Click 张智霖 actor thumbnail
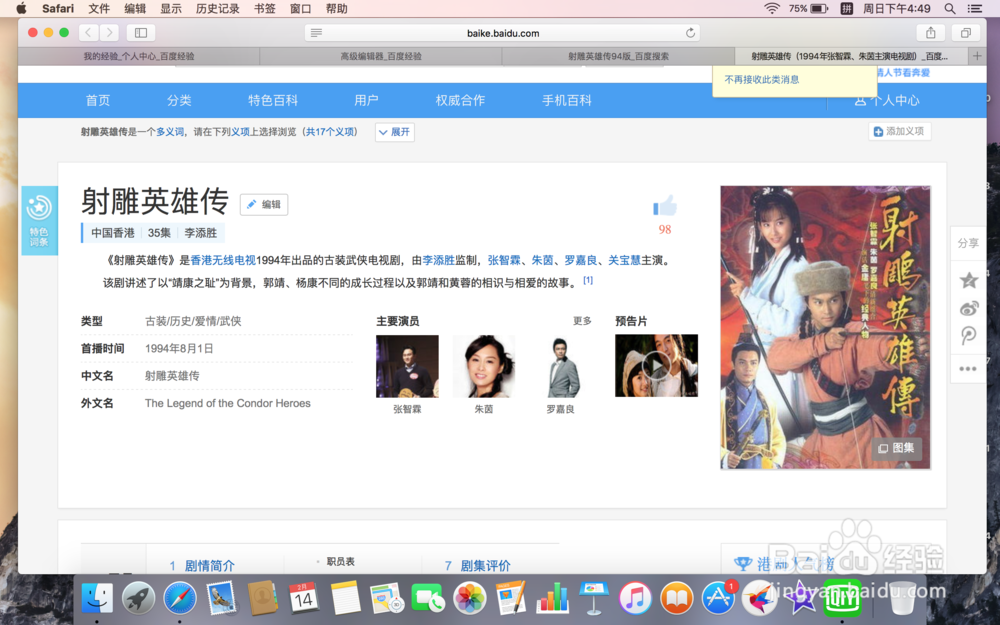This screenshot has height=625, width=1000. click(x=408, y=365)
